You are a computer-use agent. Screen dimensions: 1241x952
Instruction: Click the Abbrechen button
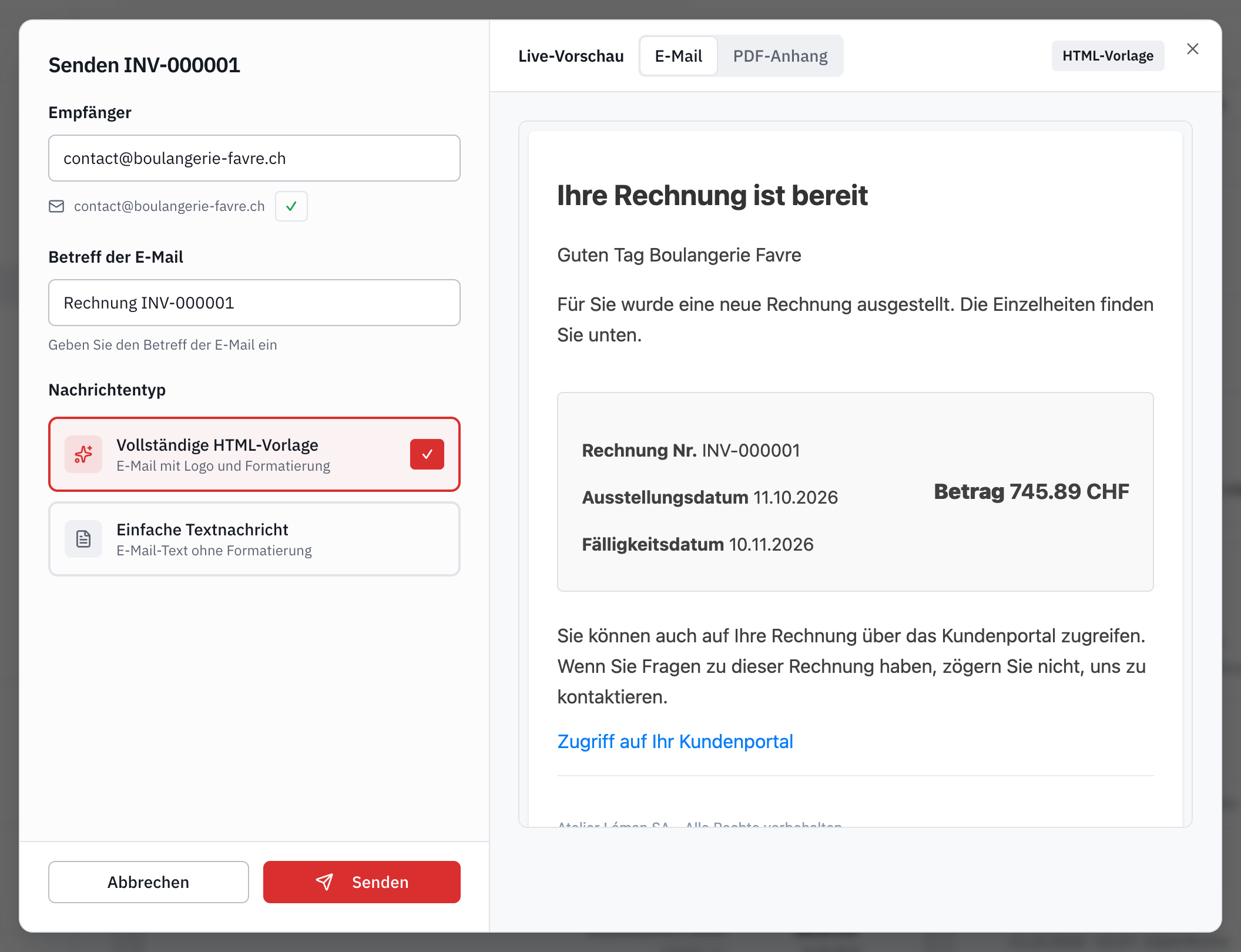(x=149, y=882)
